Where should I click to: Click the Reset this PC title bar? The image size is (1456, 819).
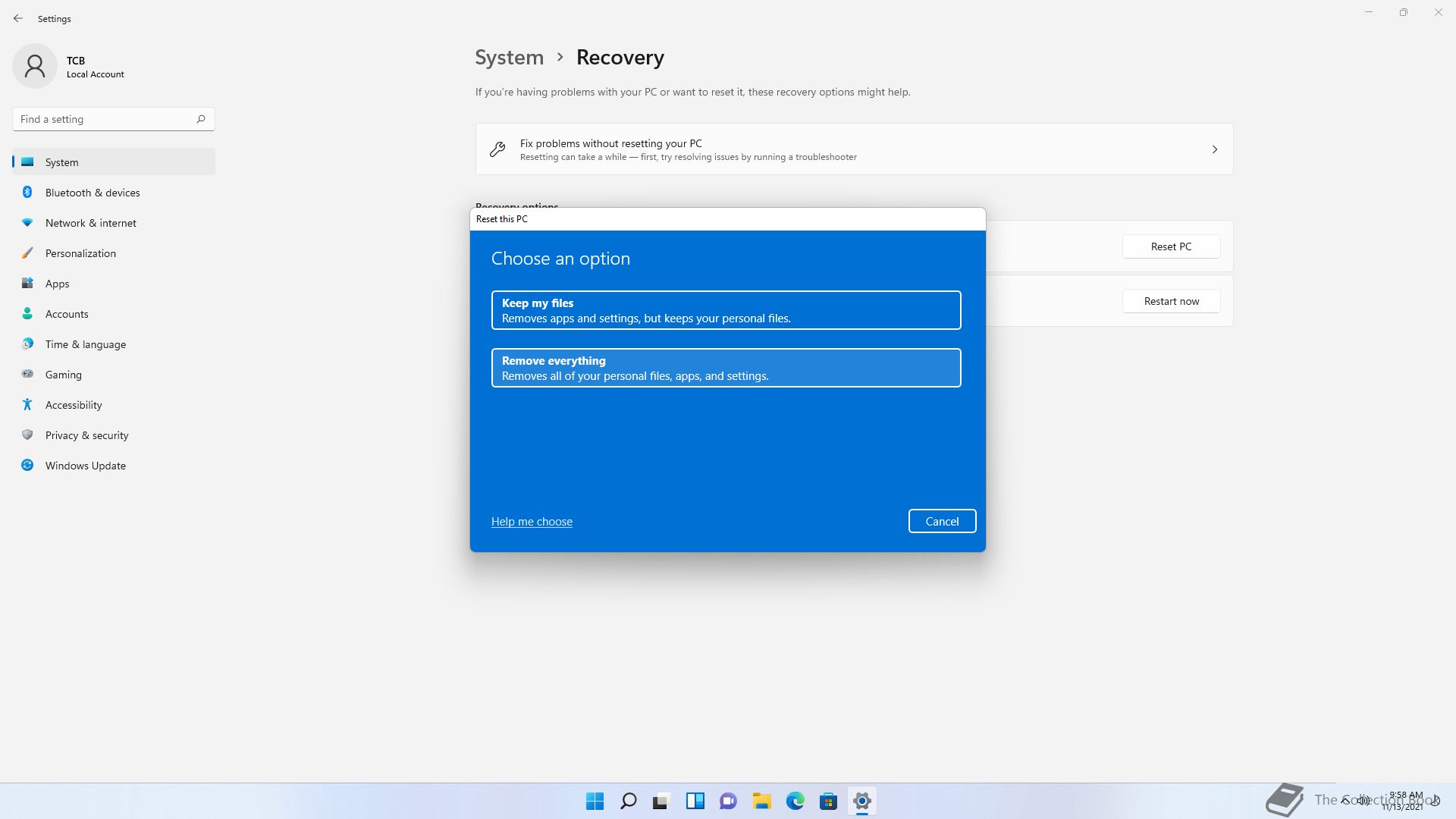(727, 219)
